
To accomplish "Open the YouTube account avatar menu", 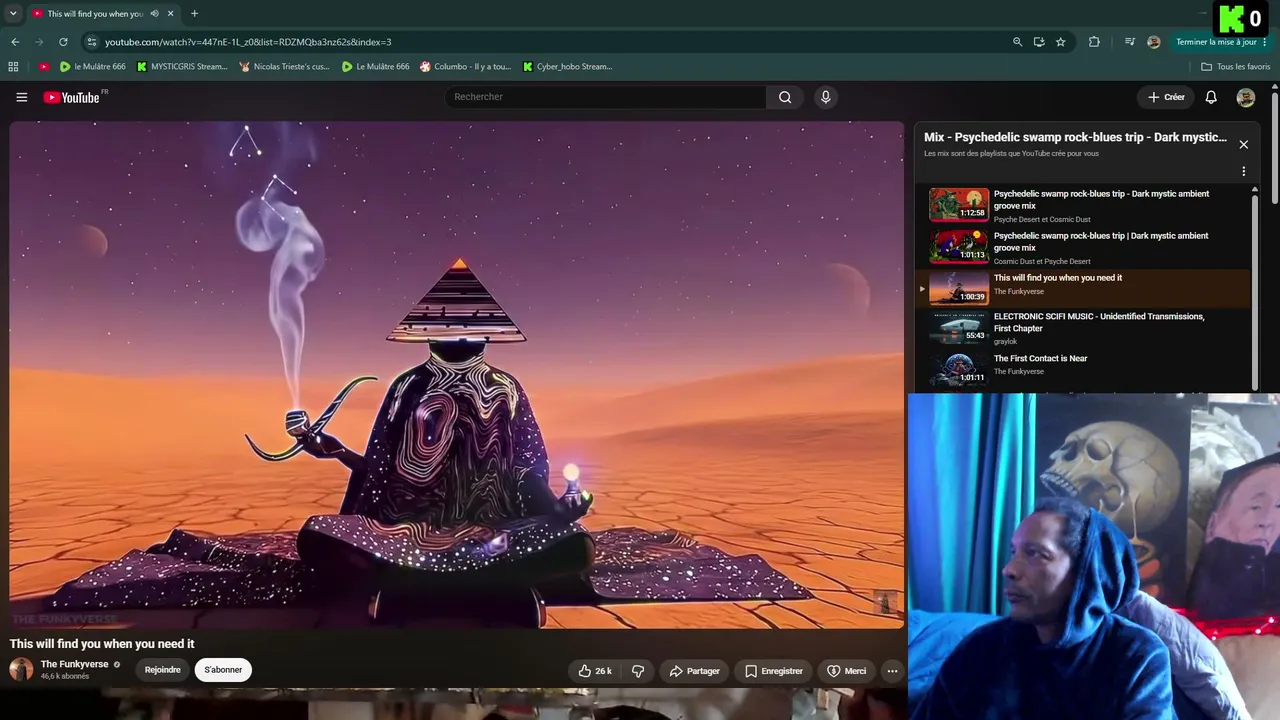I will [x=1245, y=97].
